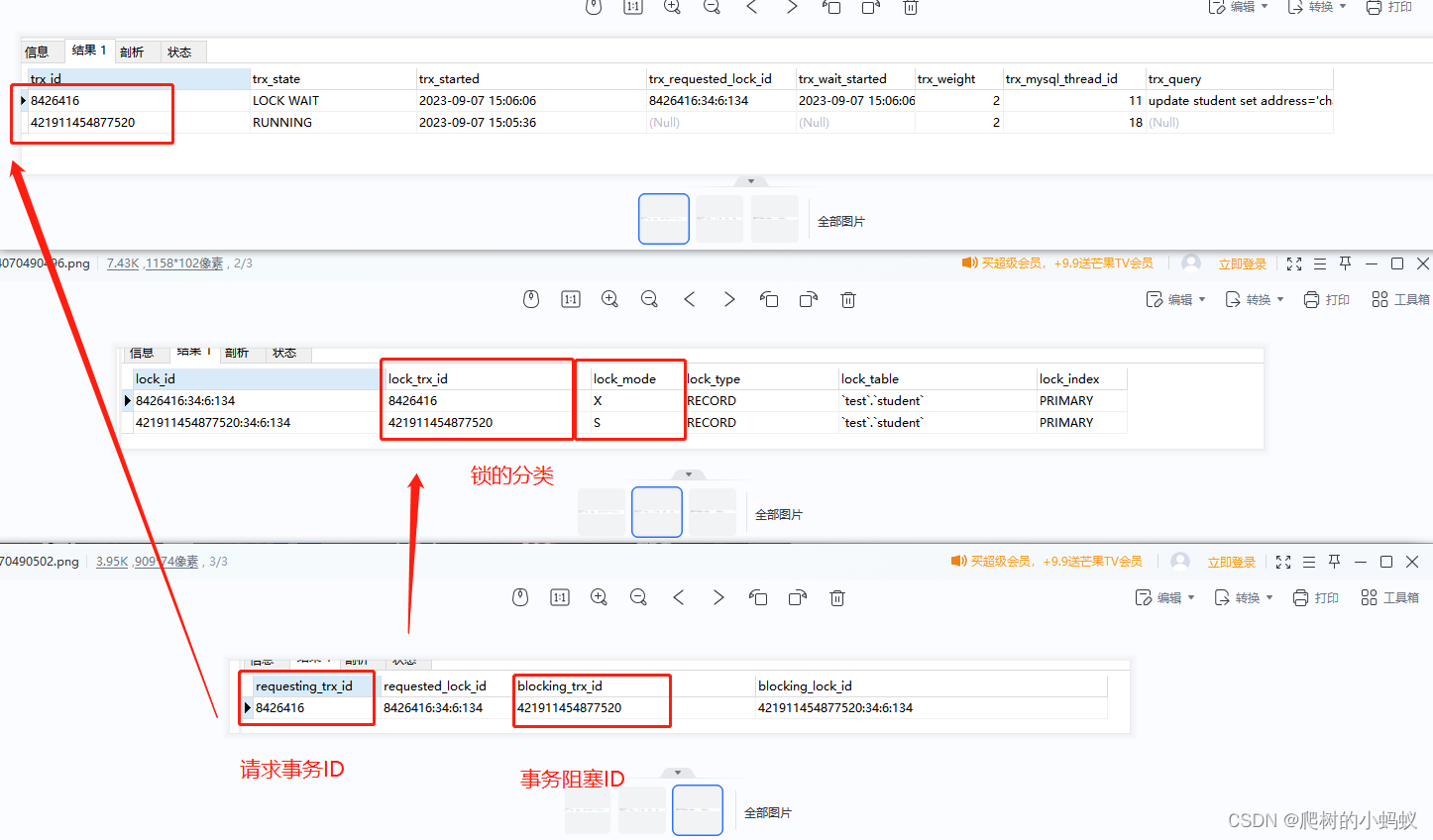
Task: Switch to 信息 tab in trx_id table
Action: pyautogui.click(x=37, y=52)
